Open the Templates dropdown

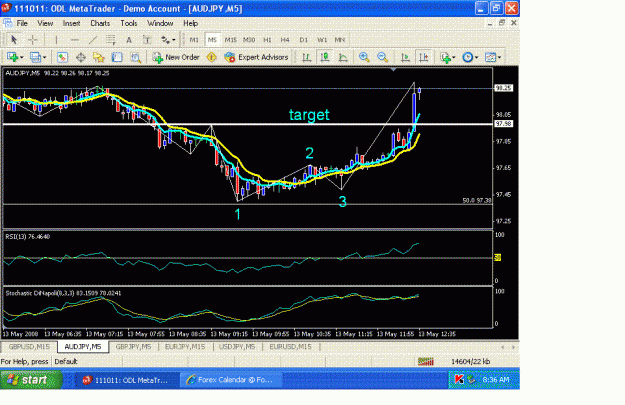pos(493,57)
